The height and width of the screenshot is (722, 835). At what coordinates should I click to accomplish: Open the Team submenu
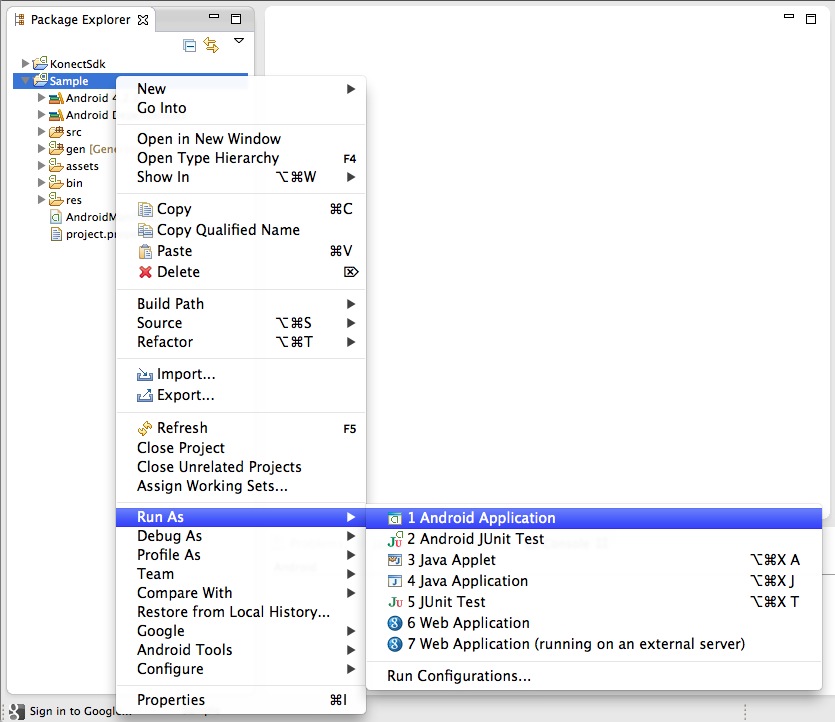click(x=241, y=574)
